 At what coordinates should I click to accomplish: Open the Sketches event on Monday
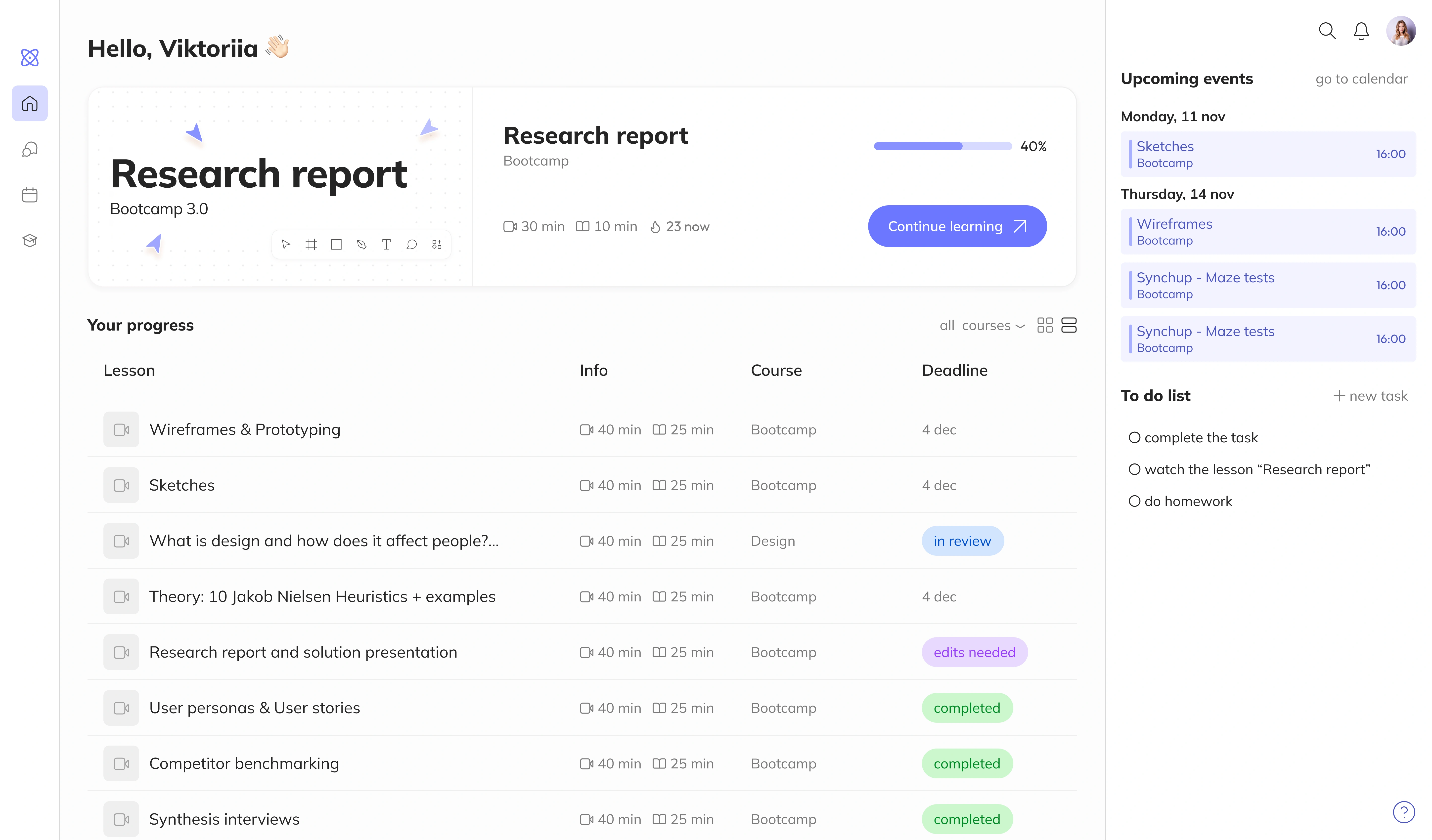[x=1267, y=154]
